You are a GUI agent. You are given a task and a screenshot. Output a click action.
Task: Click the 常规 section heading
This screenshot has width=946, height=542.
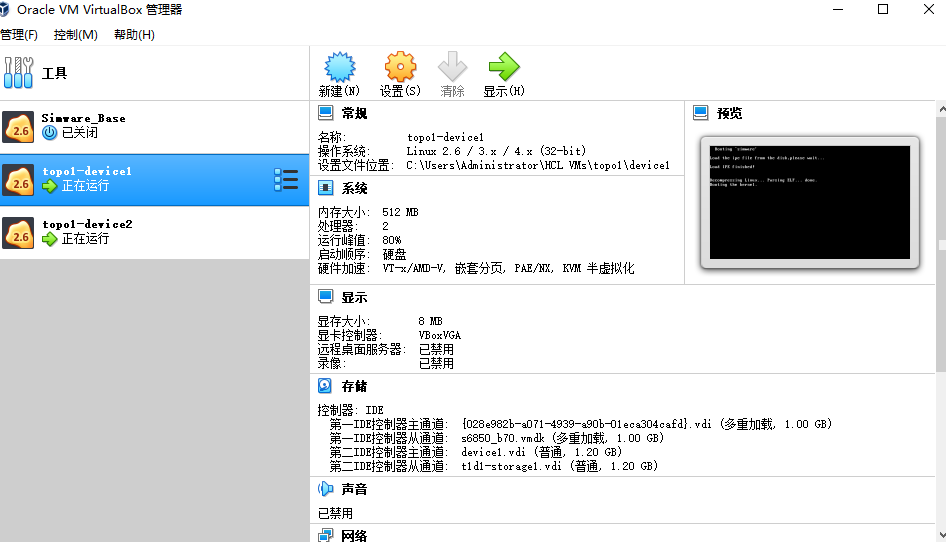pos(354,113)
